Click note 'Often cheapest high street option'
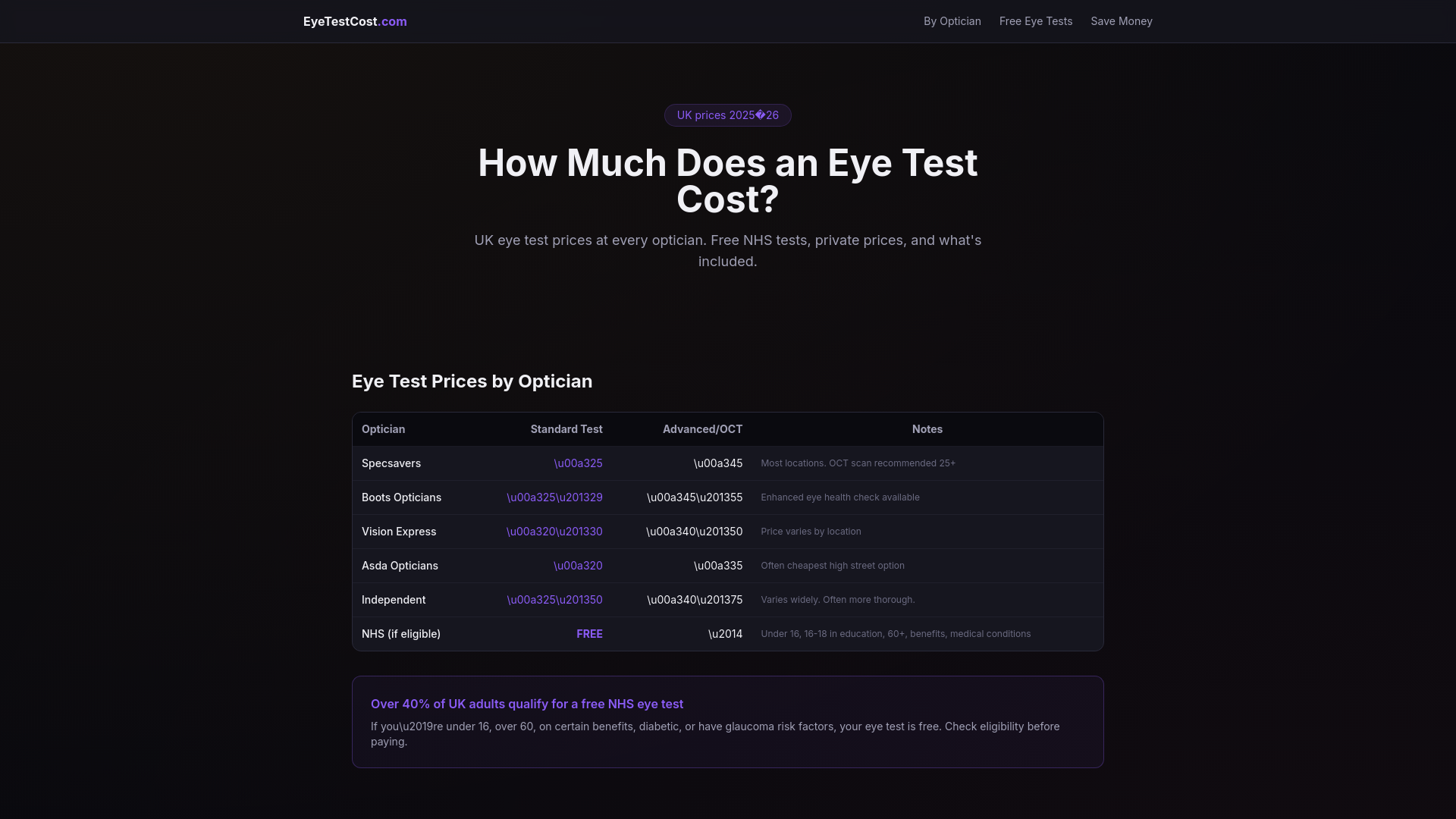This screenshot has height=819, width=1456. pyautogui.click(x=833, y=566)
